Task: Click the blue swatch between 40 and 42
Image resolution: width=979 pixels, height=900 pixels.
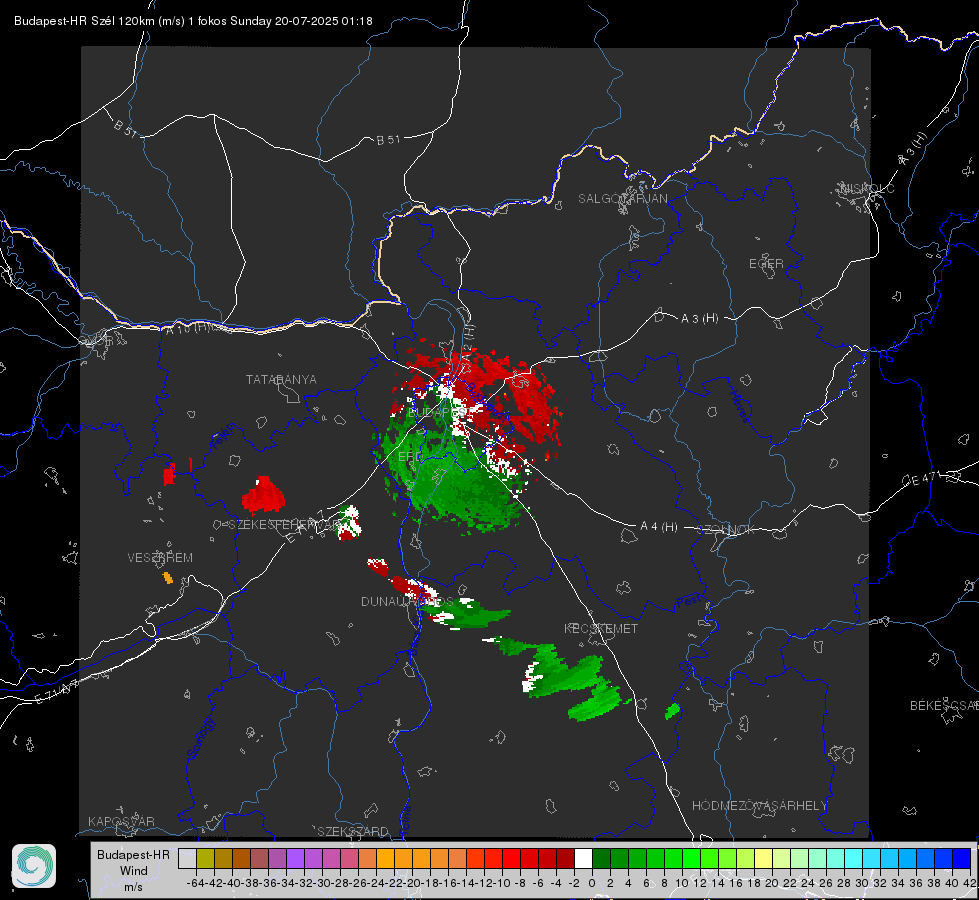Action: (962, 859)
